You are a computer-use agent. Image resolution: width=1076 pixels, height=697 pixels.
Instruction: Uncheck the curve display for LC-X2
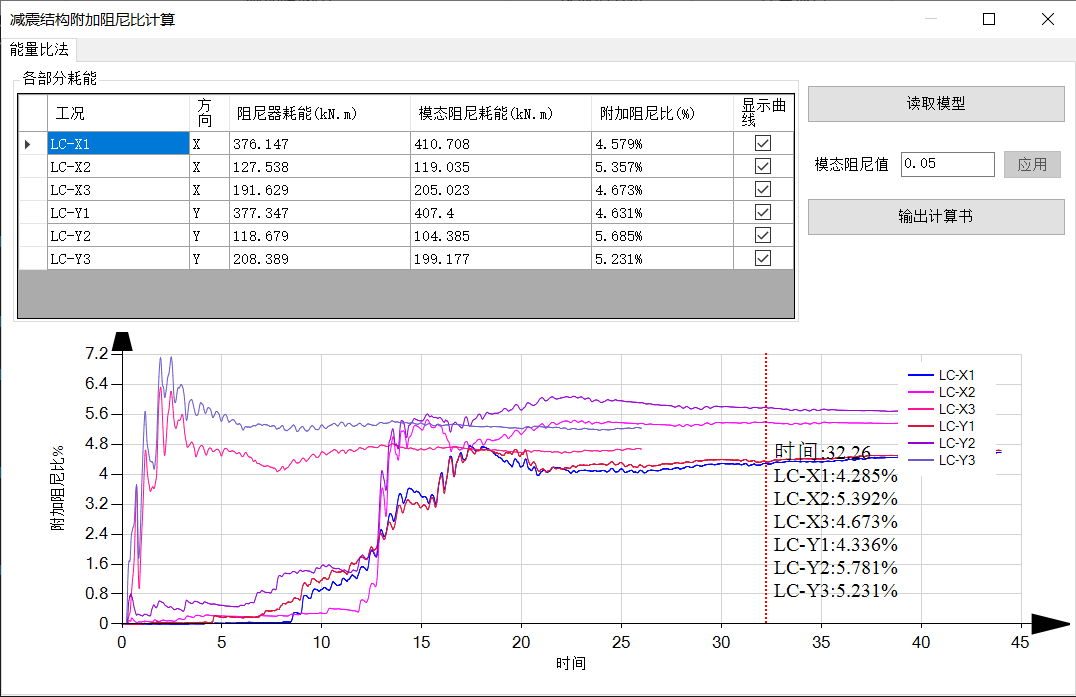pyautogui.click(x=763, y=166)
